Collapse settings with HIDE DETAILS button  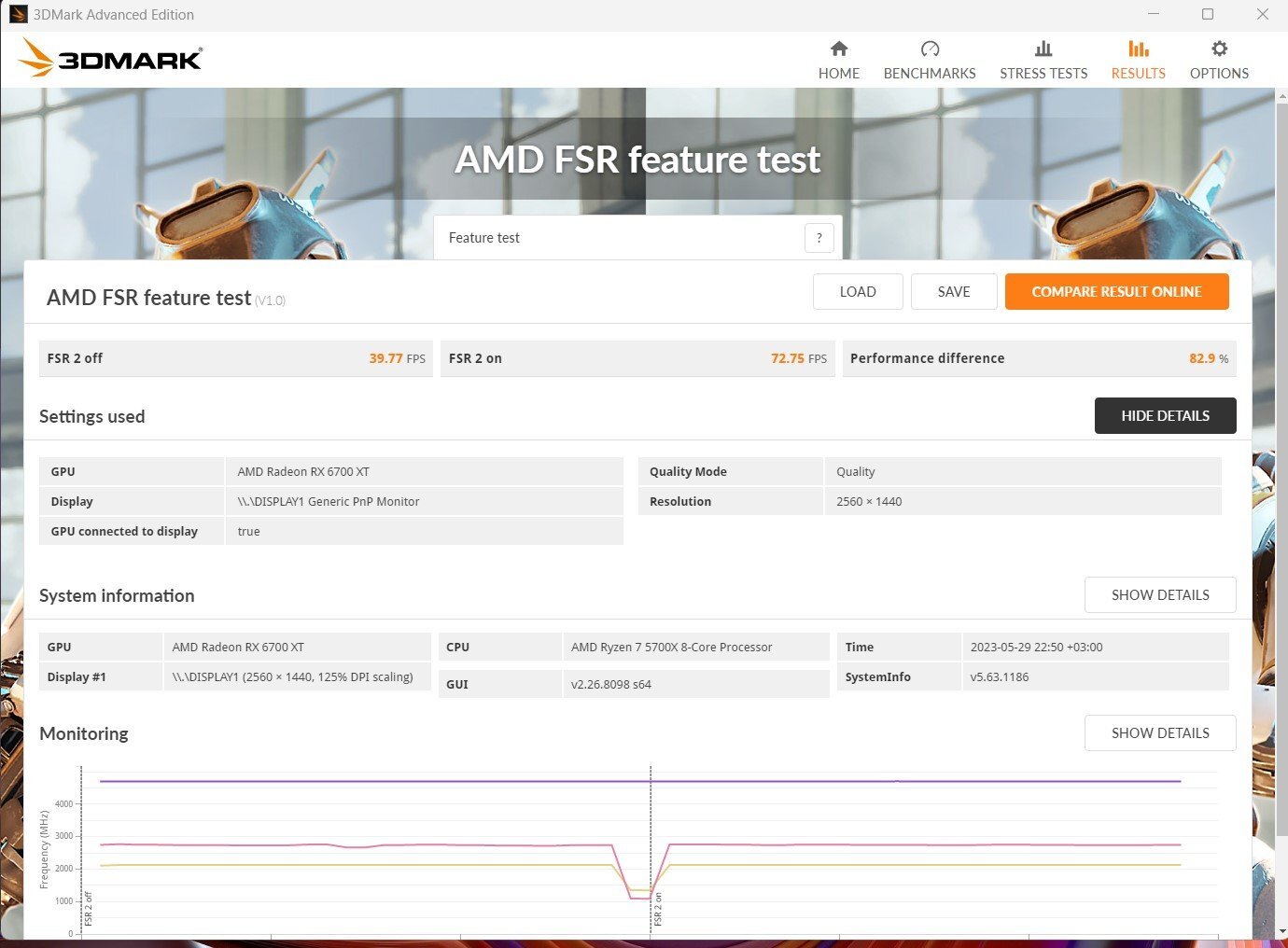pos(1165,415)
